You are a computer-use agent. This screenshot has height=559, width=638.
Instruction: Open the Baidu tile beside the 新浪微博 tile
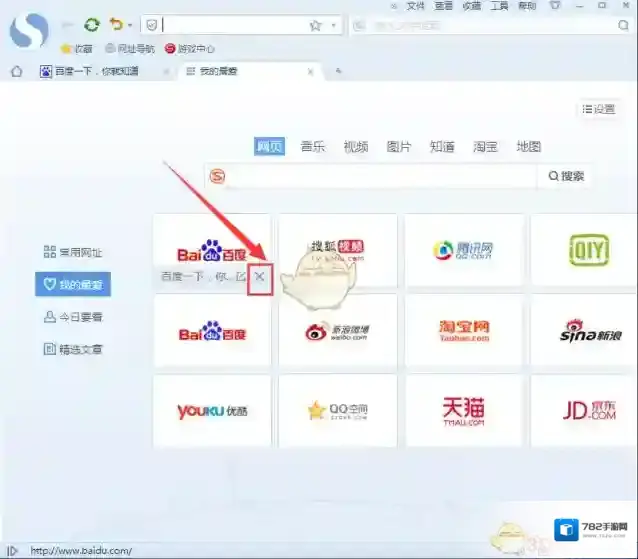(212, 331)
